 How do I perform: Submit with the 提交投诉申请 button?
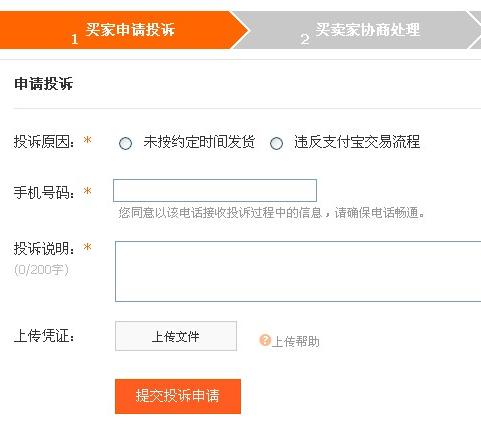click(178, 396)
